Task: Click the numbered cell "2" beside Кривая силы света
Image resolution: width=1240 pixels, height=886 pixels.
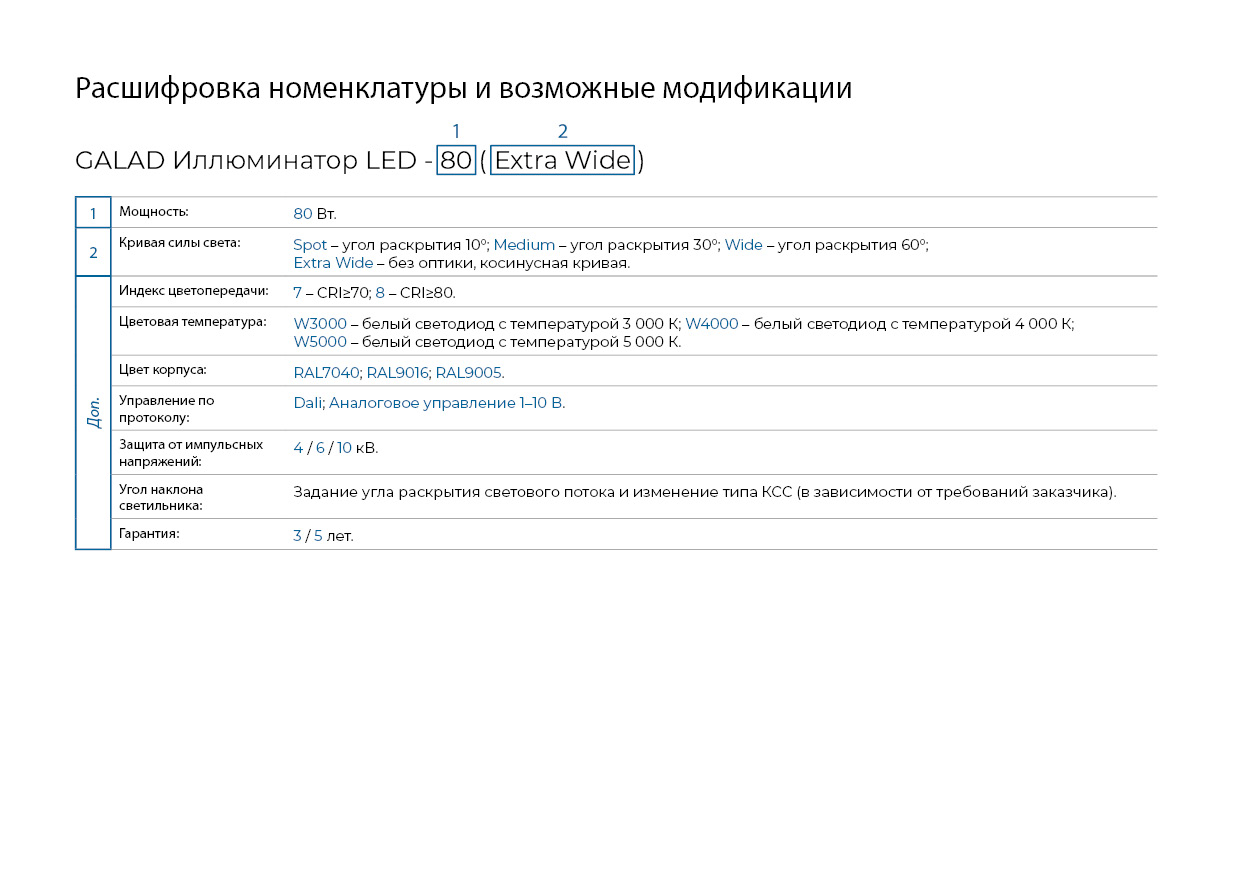Action: point(93,253)
